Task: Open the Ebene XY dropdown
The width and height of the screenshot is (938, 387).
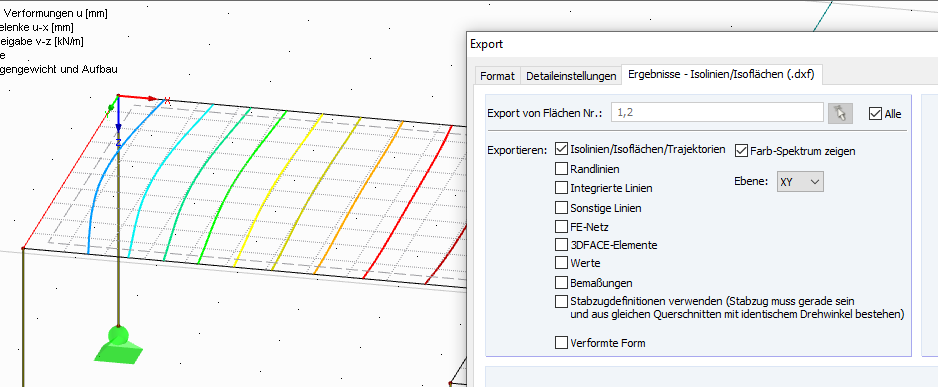Action: [800, 182]
